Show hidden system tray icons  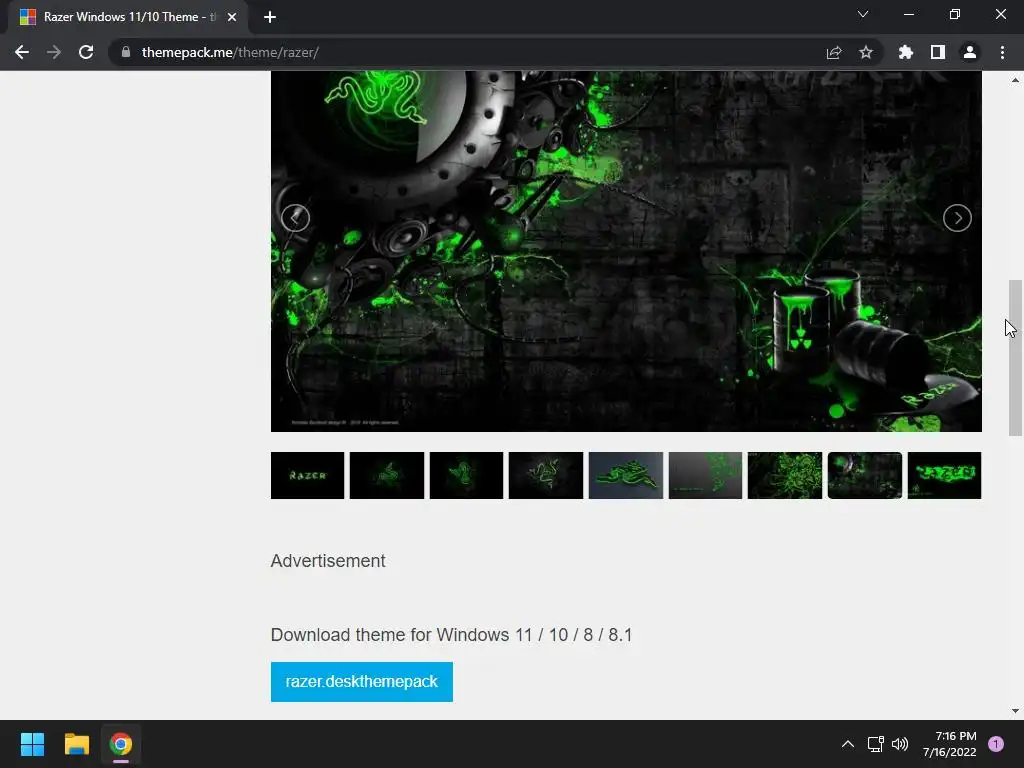848,744
